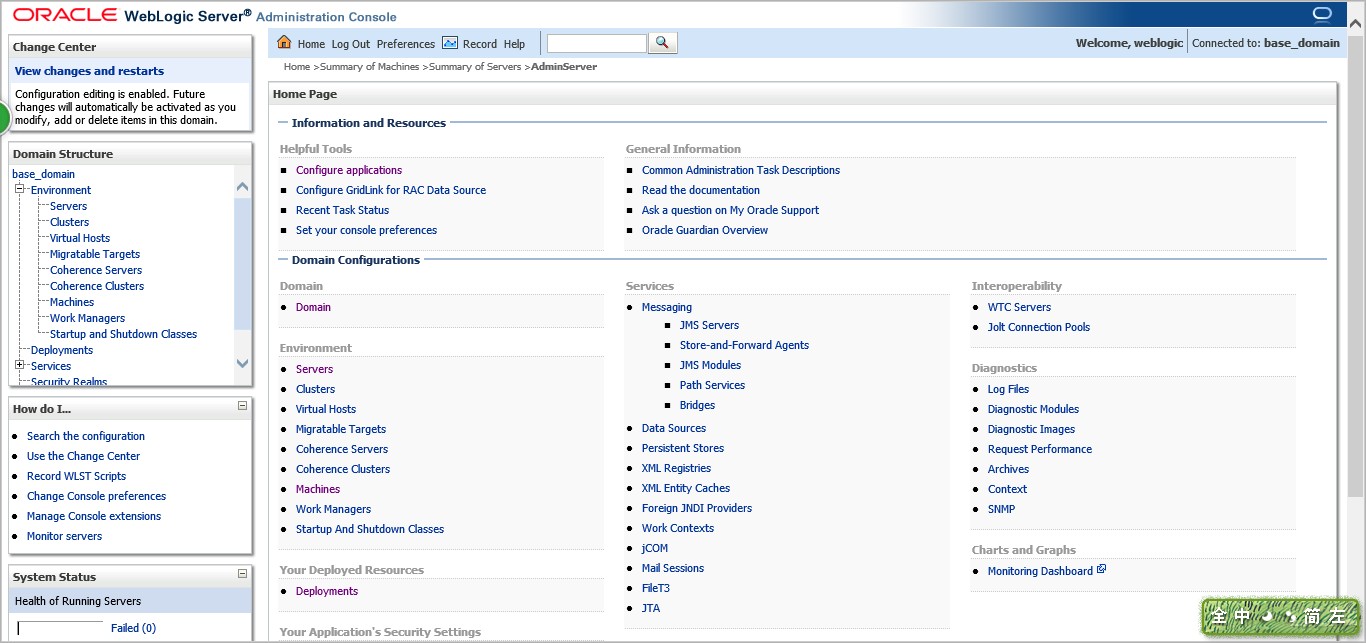Open Log Out in the toolbar
Screen dimensions: 1366x643
[351, 44]
